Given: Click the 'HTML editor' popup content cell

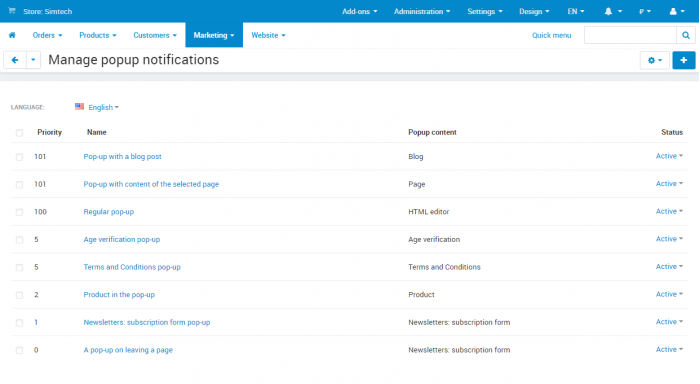Looking at the screenshot, I should pyautogui.click(x=429, y=212).
